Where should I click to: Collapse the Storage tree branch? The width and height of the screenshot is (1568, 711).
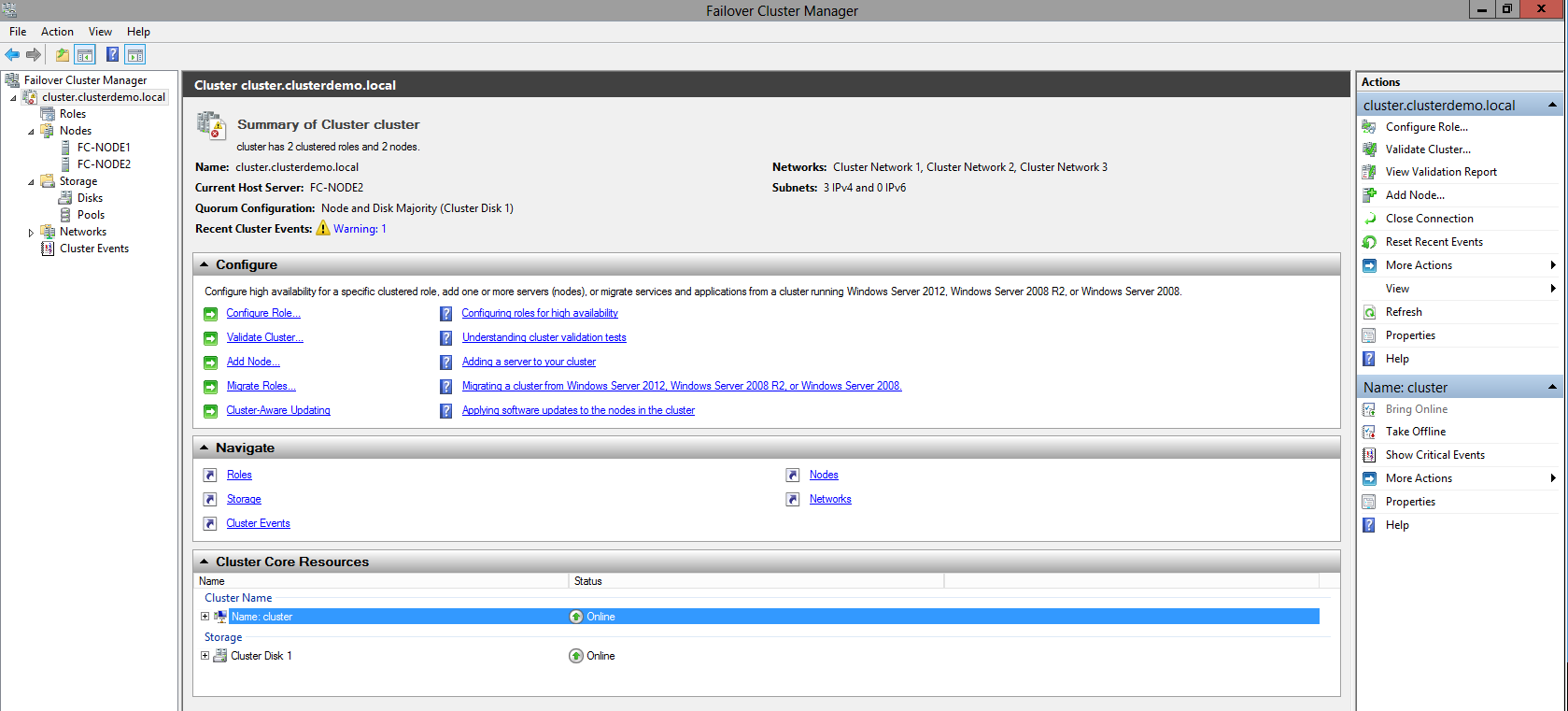pos(31,182)
